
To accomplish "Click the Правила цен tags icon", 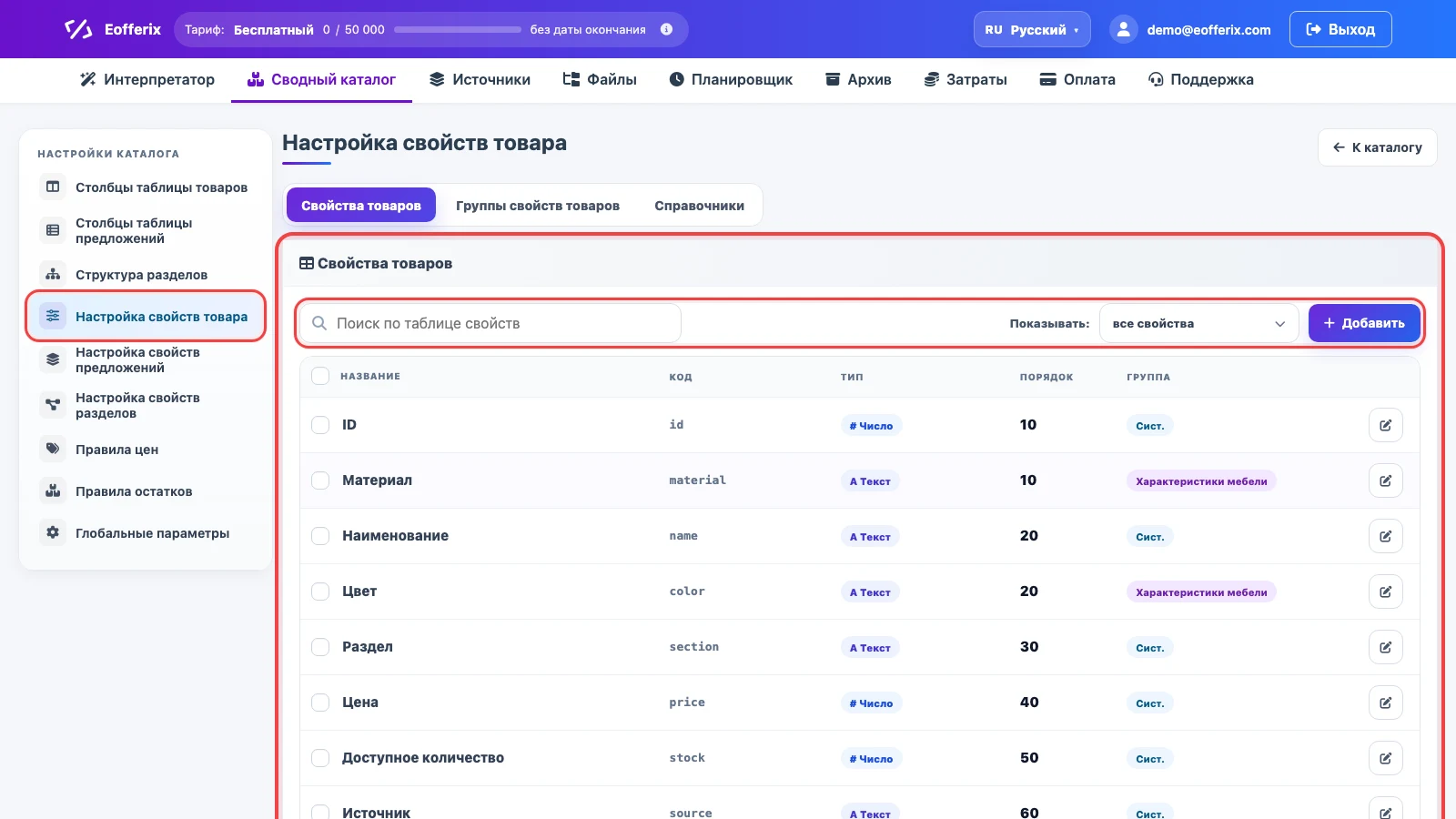I will point(53,449).
